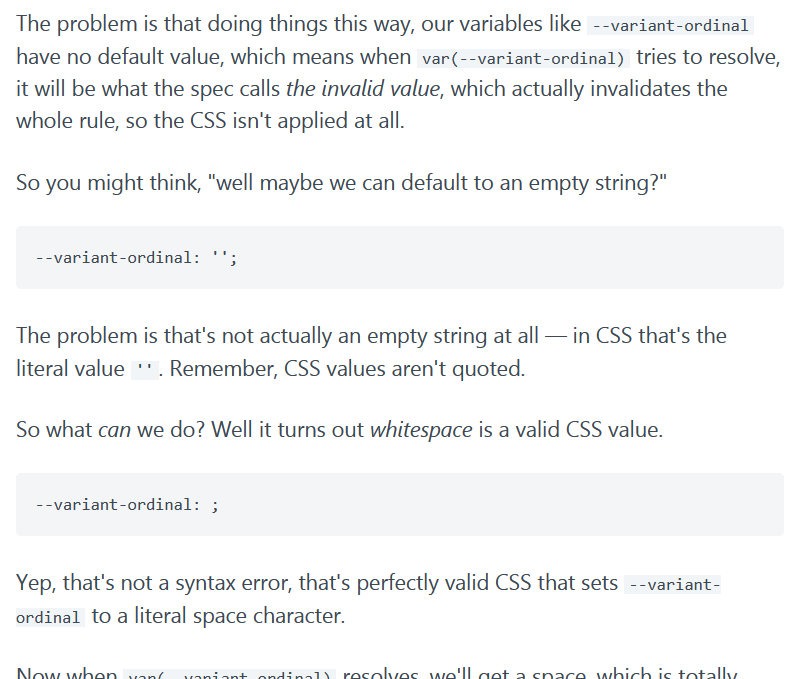This screenshot has width=803, height=679.
Task: Click the inline code "ordinal" starting the line
Action: 48,617
